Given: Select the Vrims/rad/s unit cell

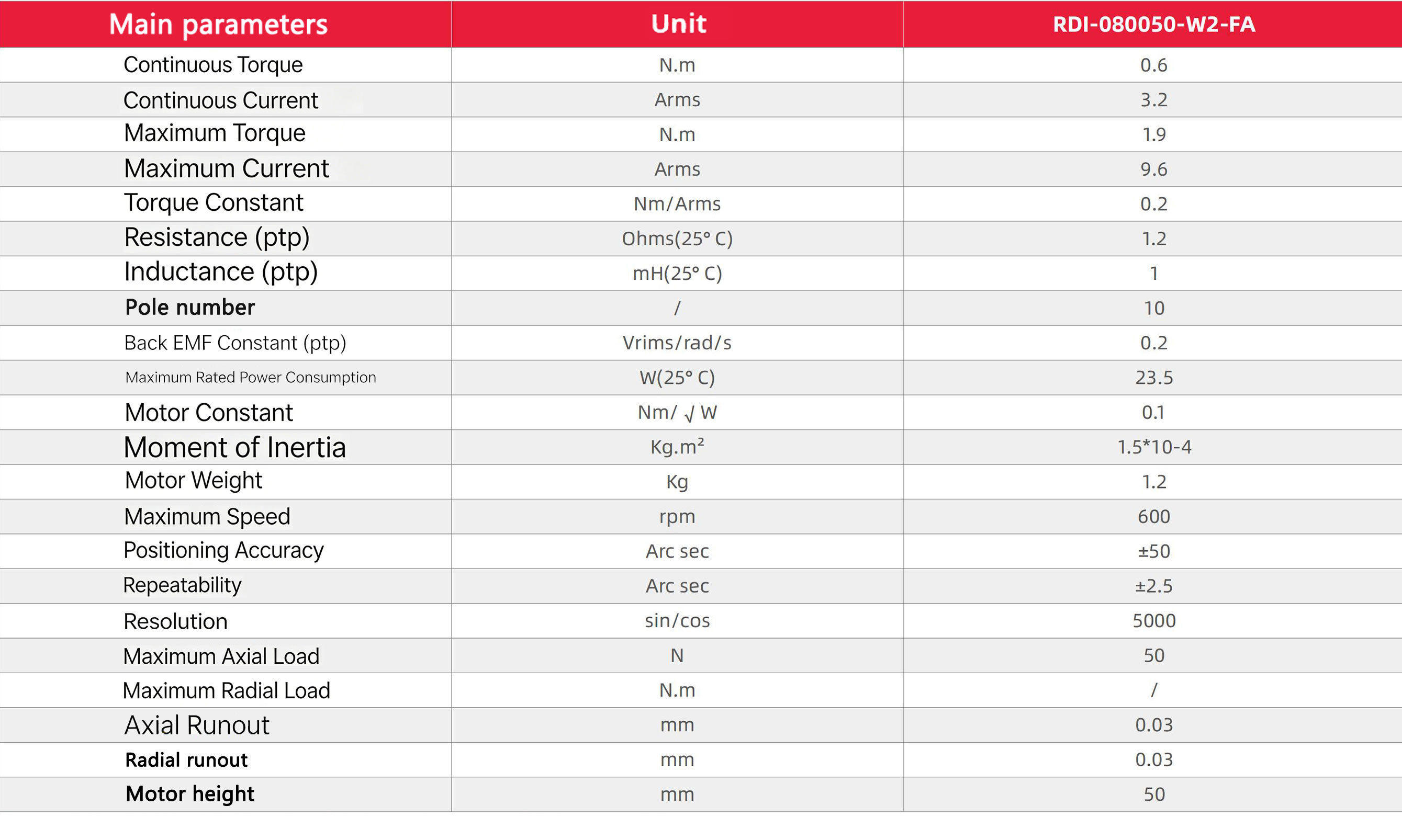Looking at the screenshot, I should point(677,343).
